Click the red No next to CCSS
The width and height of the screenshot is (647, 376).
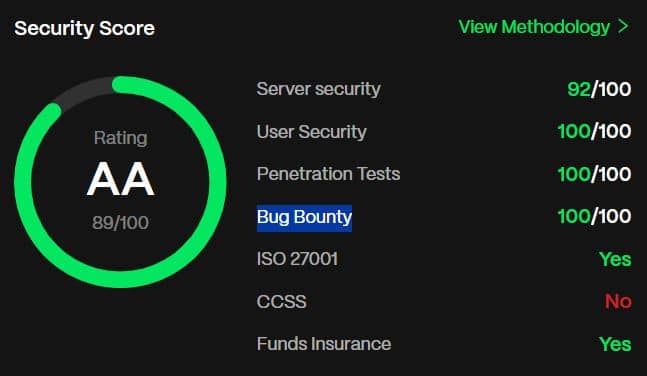tap(618, 302)
